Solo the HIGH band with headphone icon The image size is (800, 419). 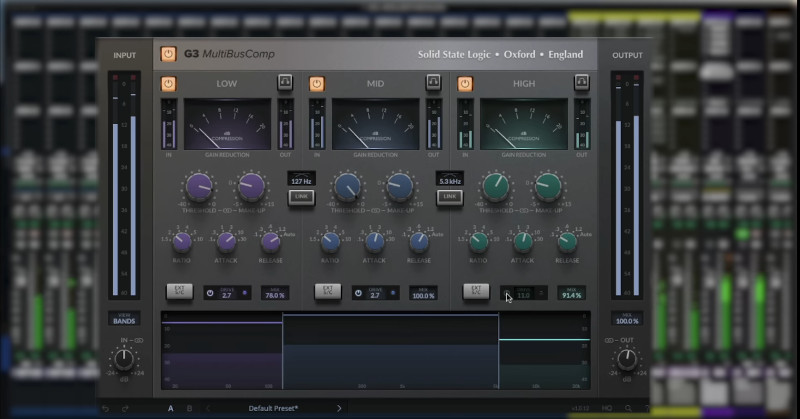(x=582, y=82)
